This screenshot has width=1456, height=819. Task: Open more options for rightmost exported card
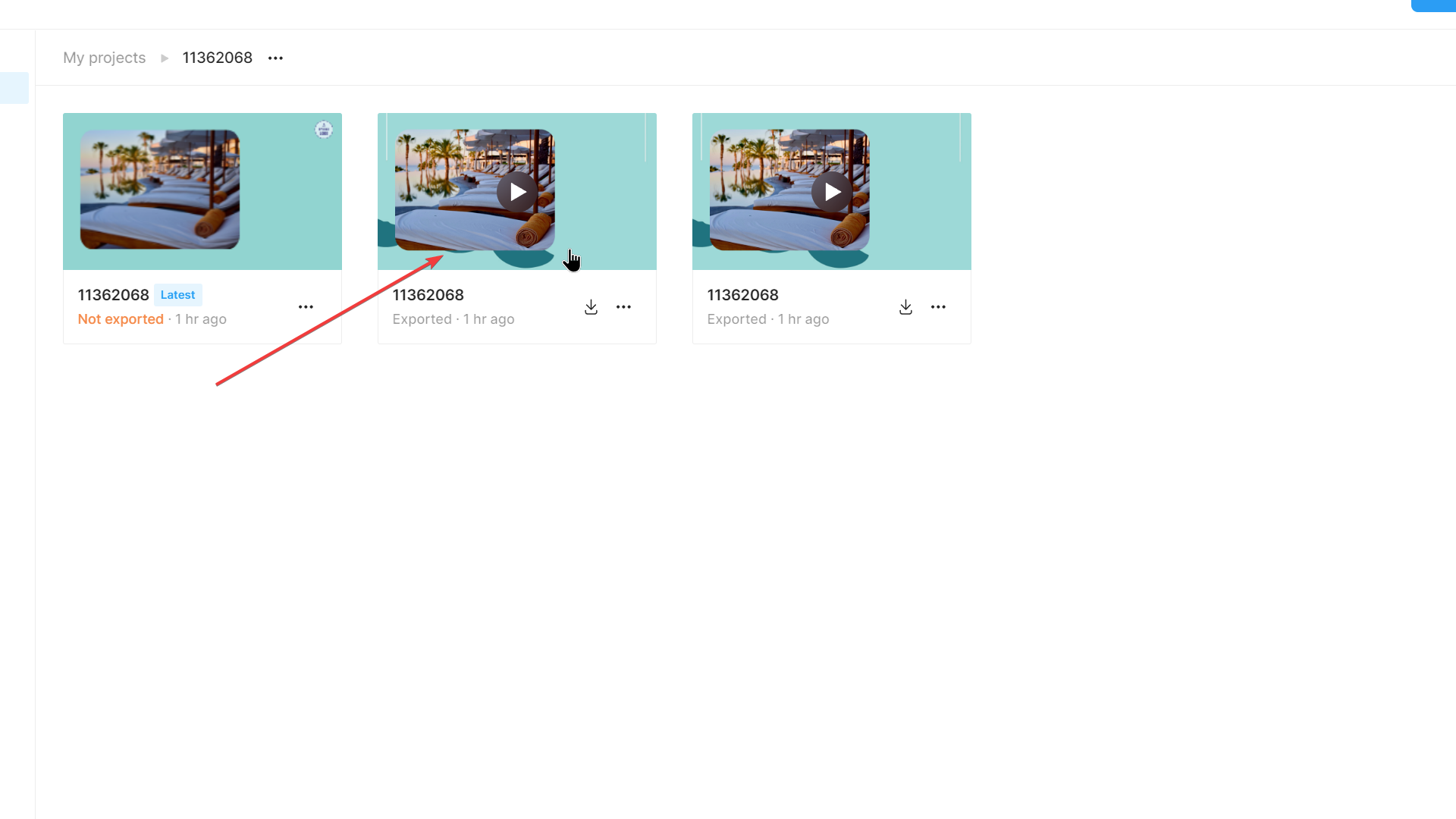click(938, 307)
